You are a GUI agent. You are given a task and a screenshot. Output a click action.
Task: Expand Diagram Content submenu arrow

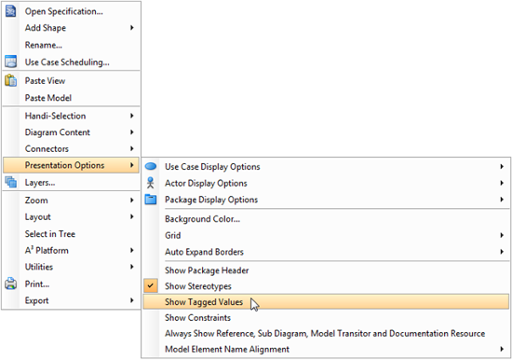coord(132,132)
